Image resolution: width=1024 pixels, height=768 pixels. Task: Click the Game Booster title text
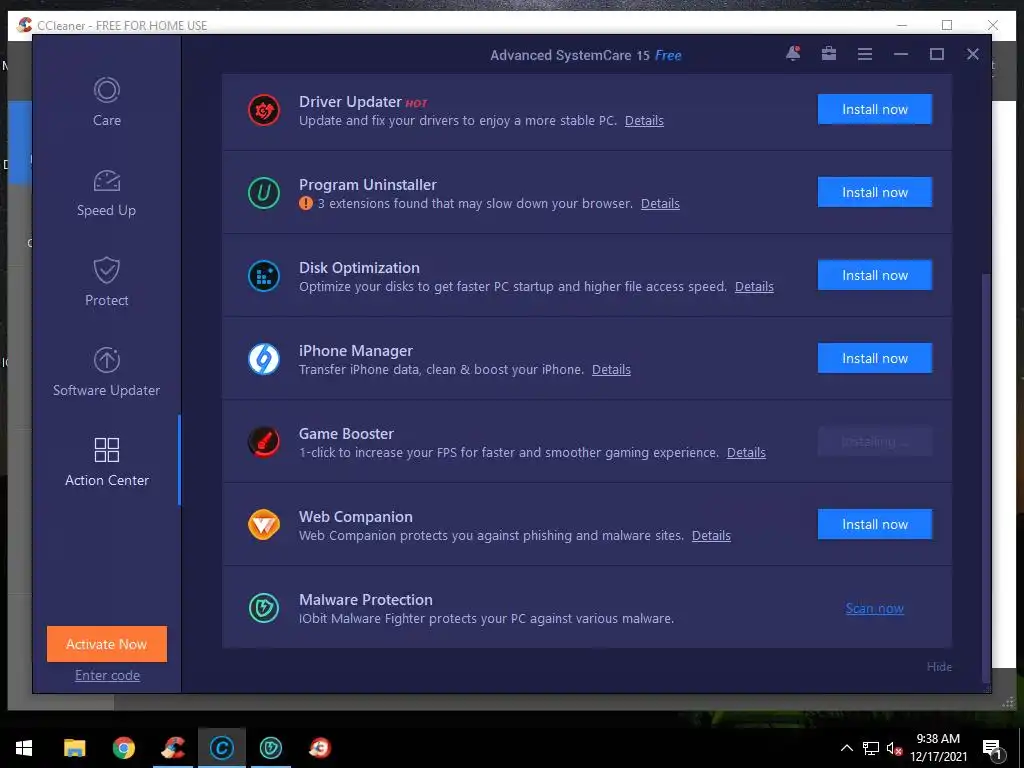346,434
